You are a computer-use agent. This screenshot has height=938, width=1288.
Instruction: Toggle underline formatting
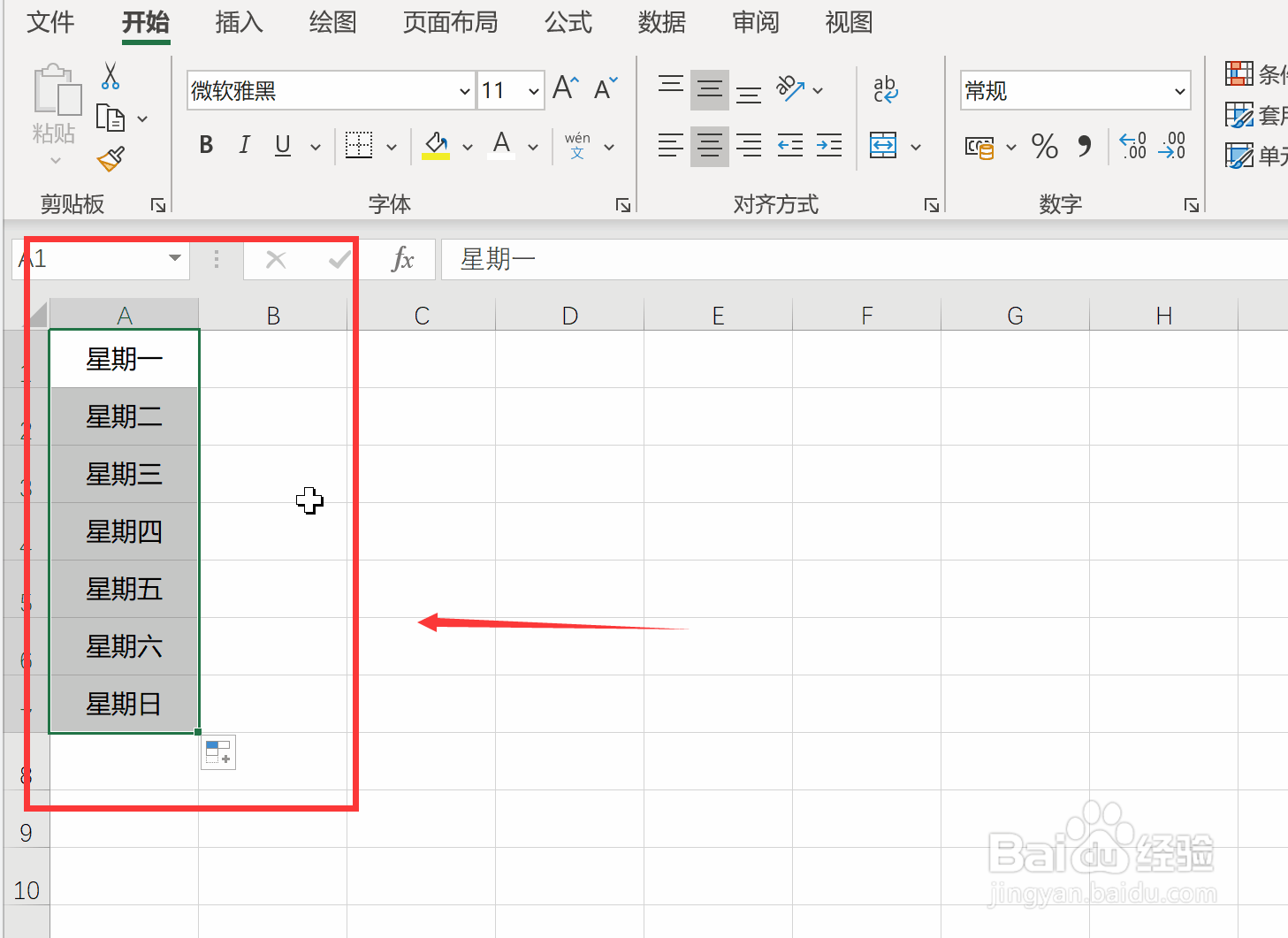(x=283, y=145)
